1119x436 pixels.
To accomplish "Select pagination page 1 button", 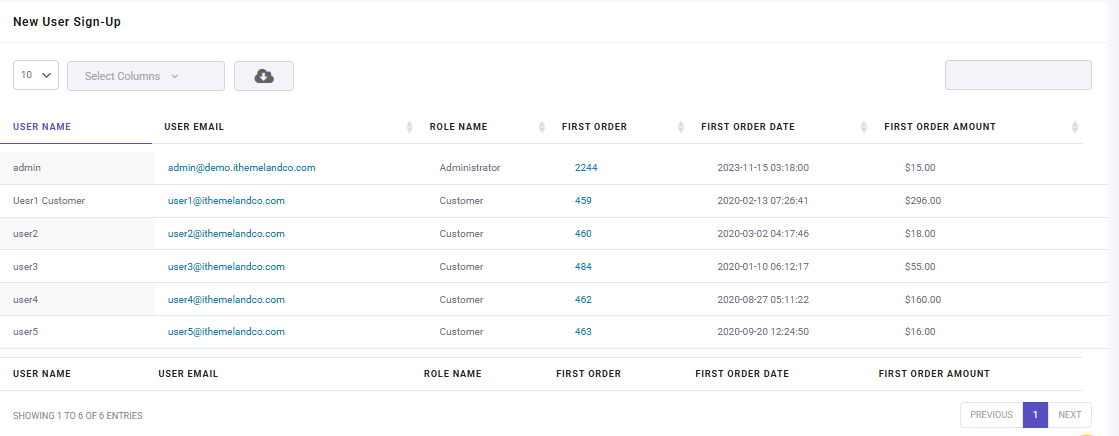I will click(x=1035, y=415).
